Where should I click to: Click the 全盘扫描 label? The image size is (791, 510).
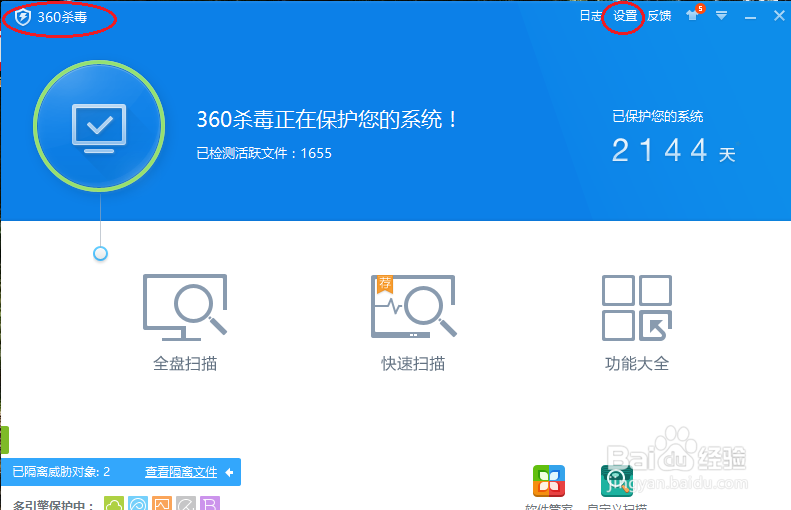click(x=185, y=363)
